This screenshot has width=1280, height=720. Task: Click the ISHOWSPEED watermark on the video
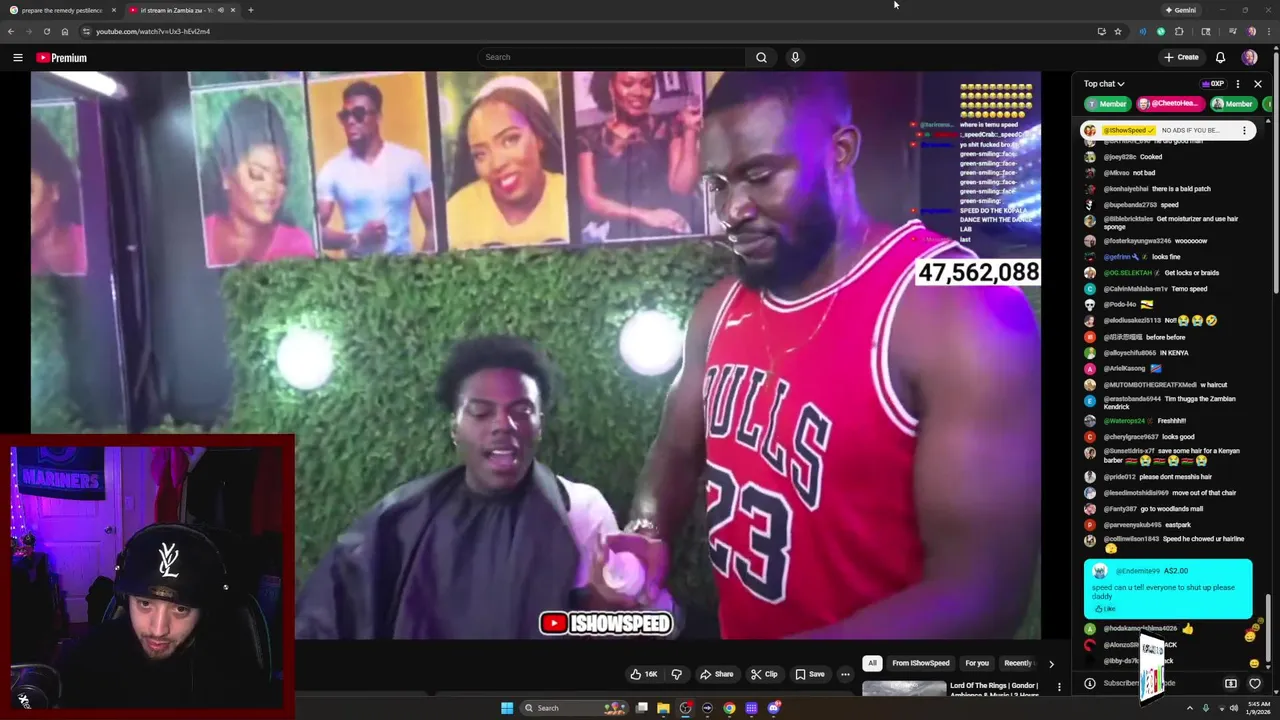coord(606,623)
